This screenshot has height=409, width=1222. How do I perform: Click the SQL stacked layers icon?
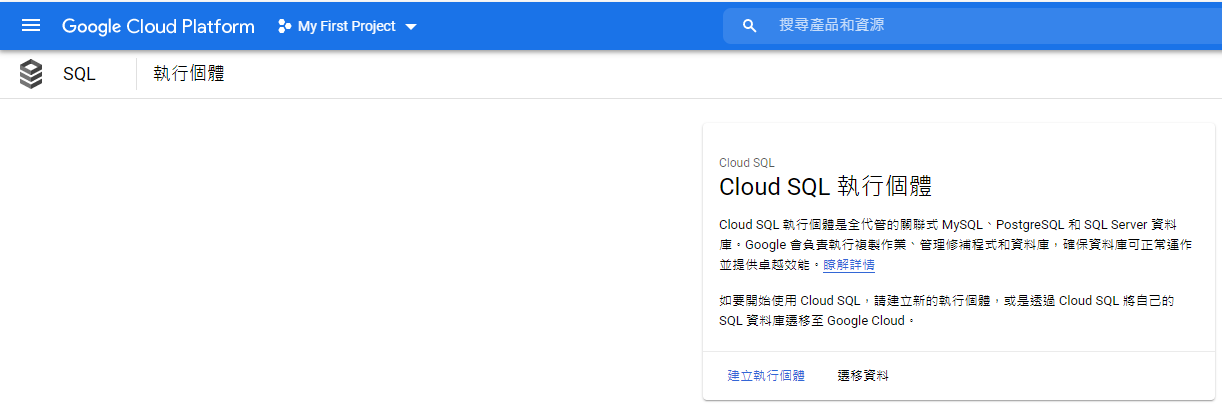(31, 74)
